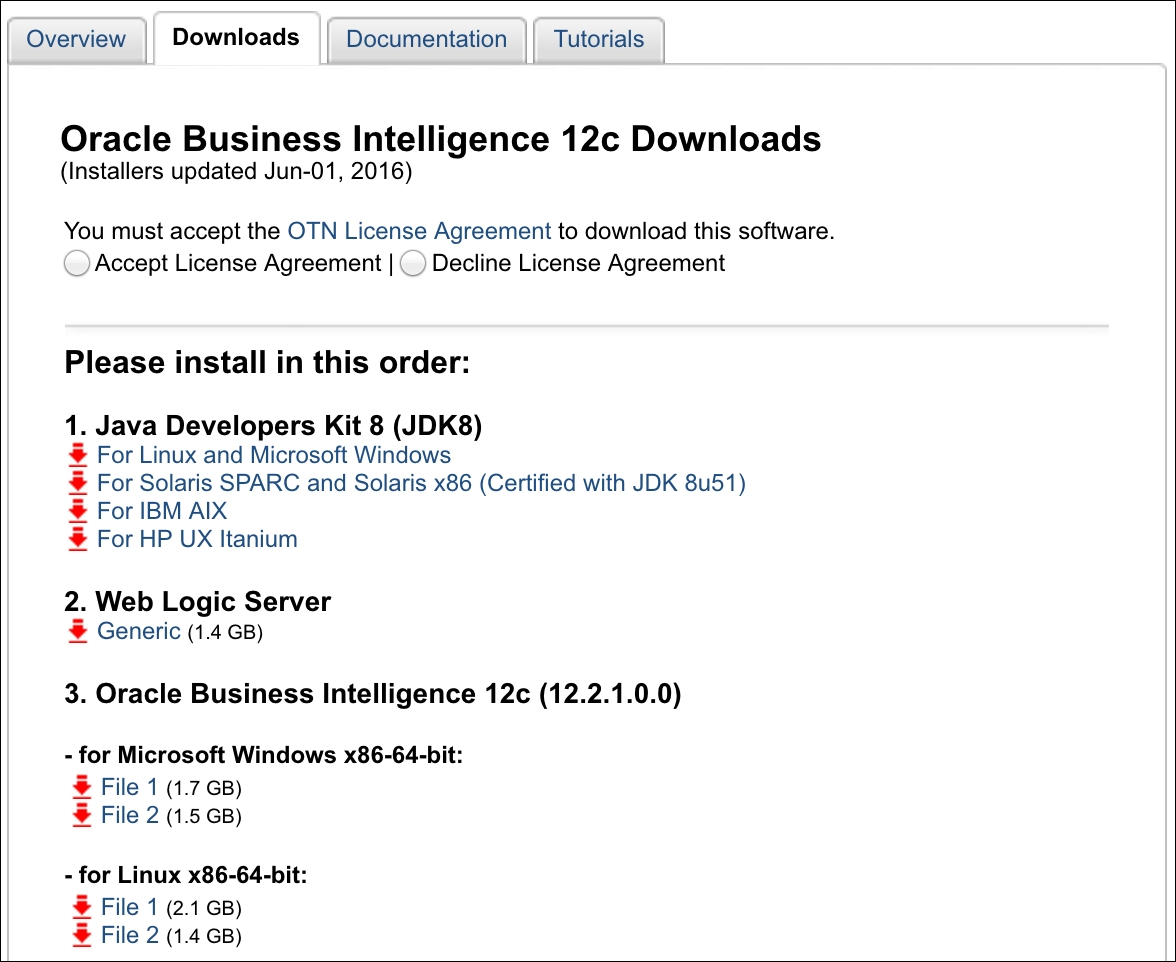Open JDK link For Linux and Microsoft Windows
Viewport: 1176px width, 962px height.
coord(274,455)
